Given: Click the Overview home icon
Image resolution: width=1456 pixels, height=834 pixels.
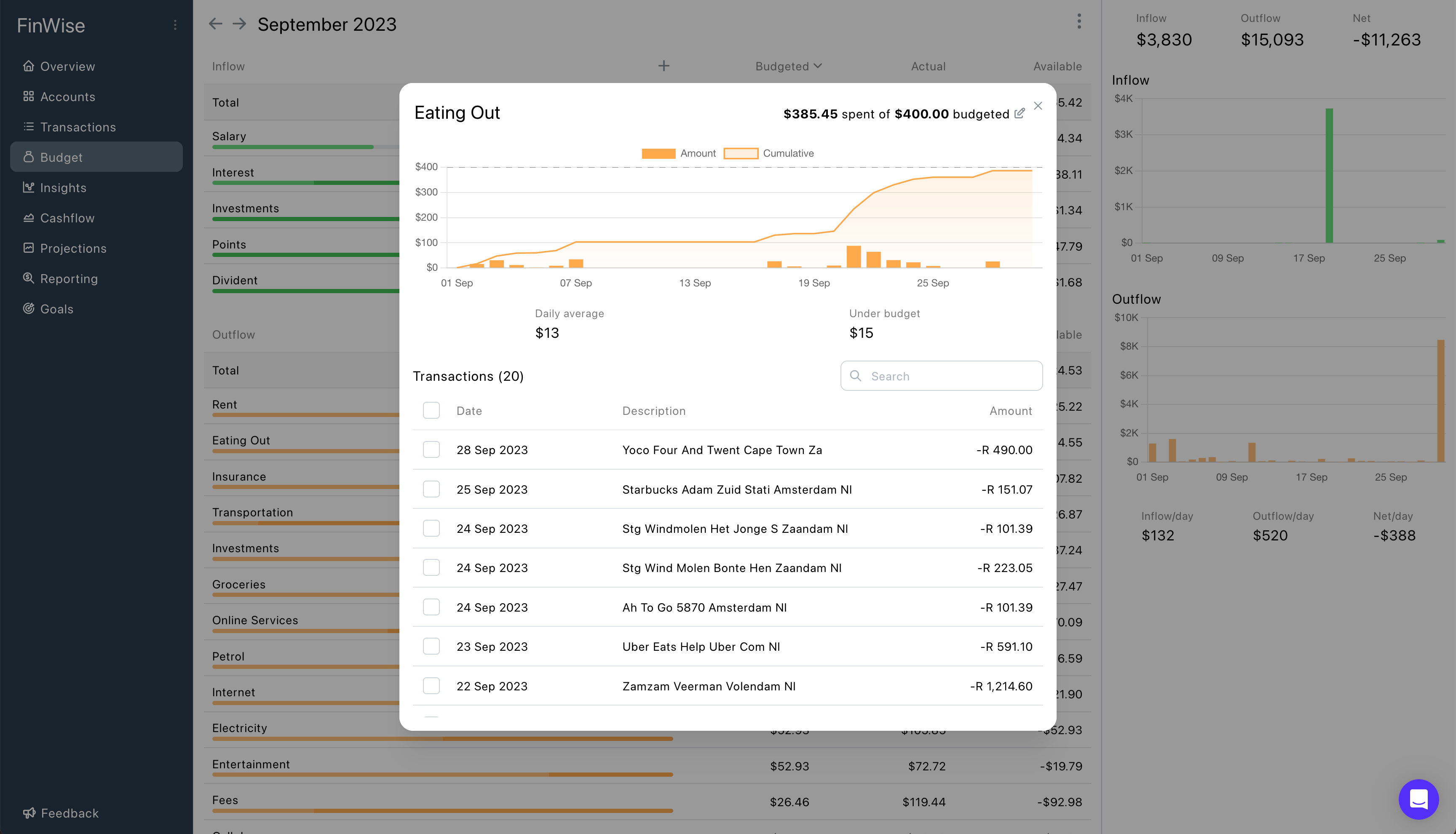Looking at the screenshot, I should click(29, 66).
